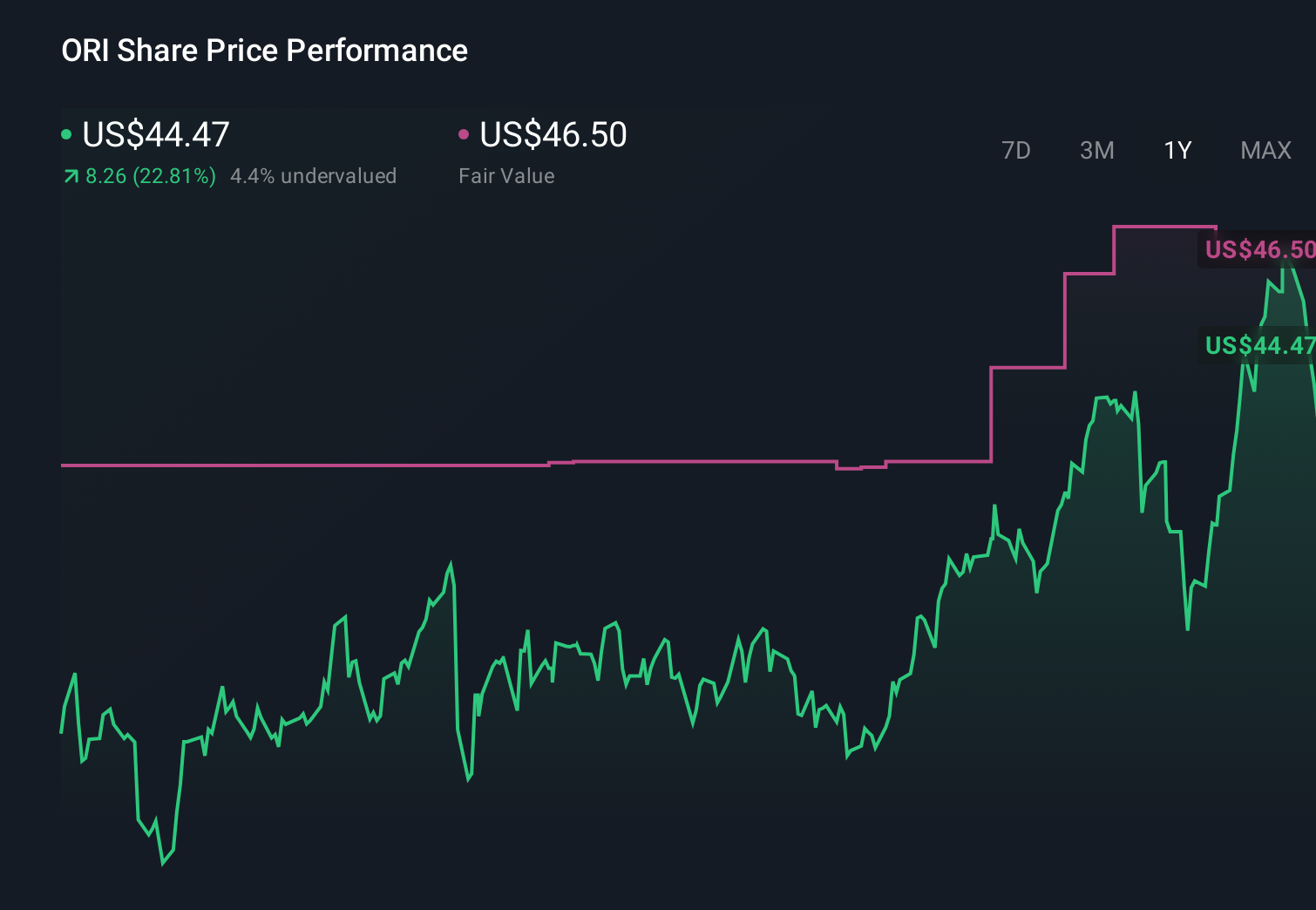1316x910 pixels.
Task: Click the US$44.47 current price heading
Action: point(155,133)
